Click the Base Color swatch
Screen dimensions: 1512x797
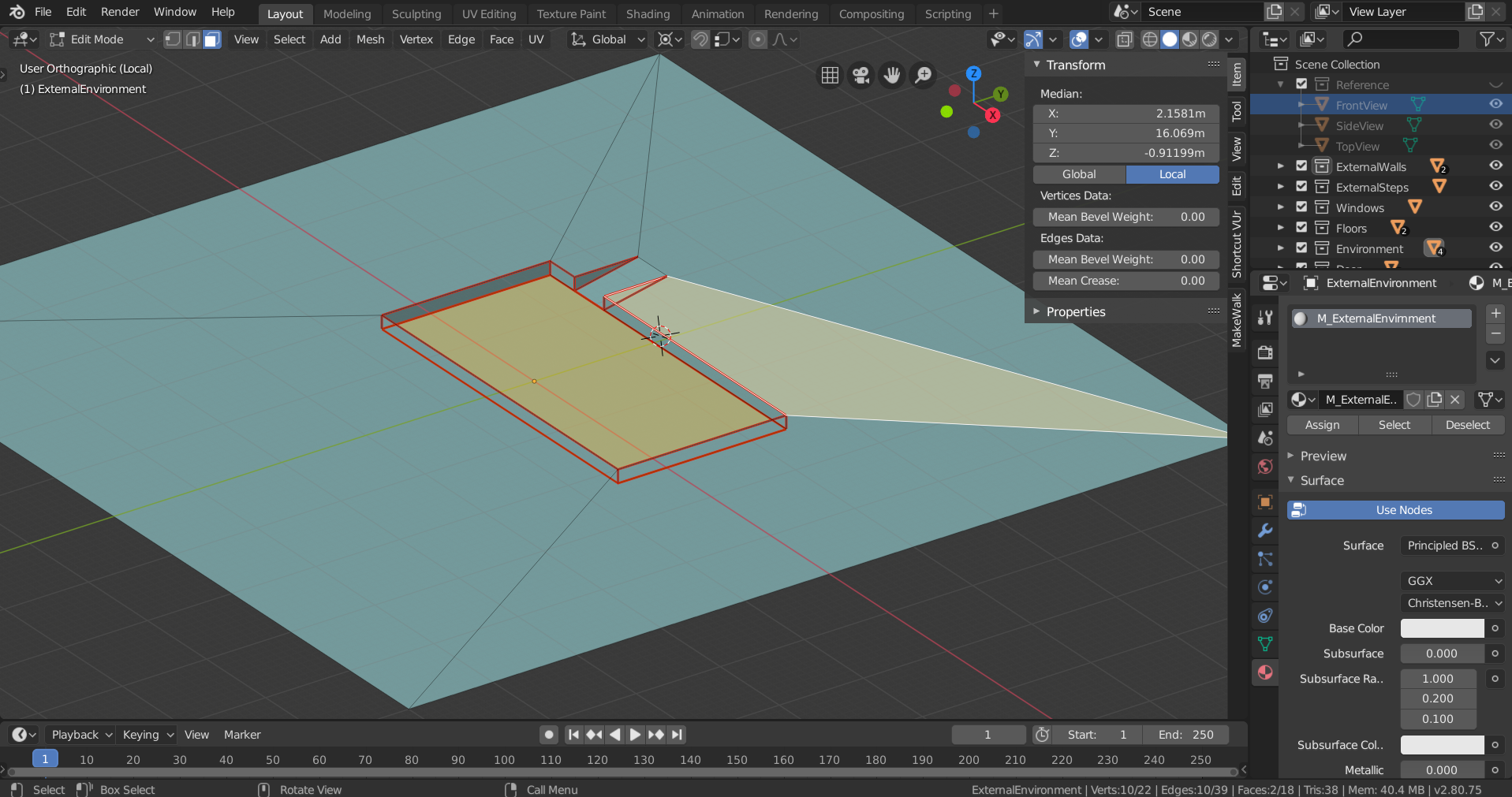tap(1442, 628)
